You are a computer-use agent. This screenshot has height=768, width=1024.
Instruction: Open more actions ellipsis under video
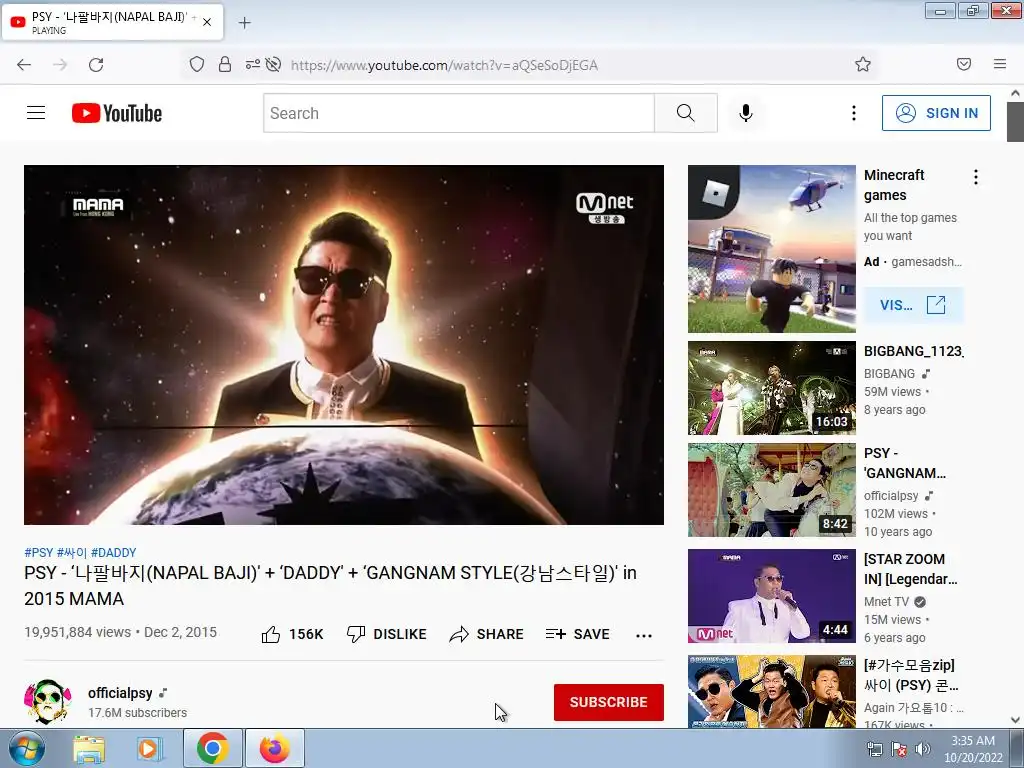[x=644, y=635]
